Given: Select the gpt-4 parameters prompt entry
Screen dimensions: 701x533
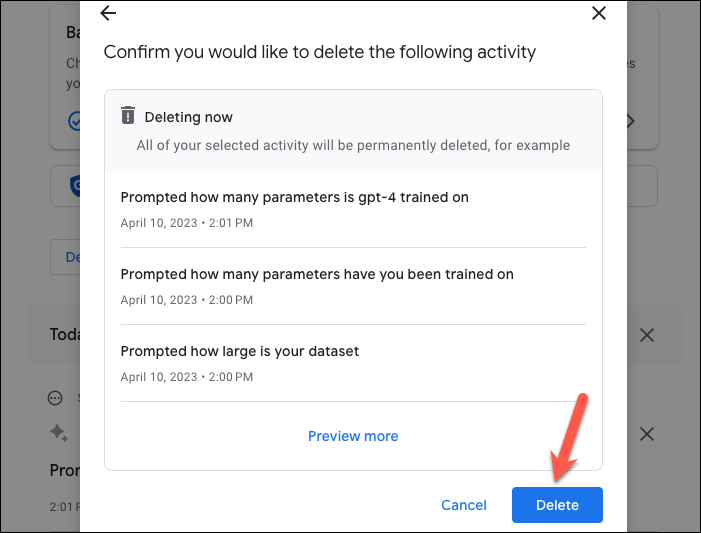Looking at the screenshot, I should tap(353, 209).
